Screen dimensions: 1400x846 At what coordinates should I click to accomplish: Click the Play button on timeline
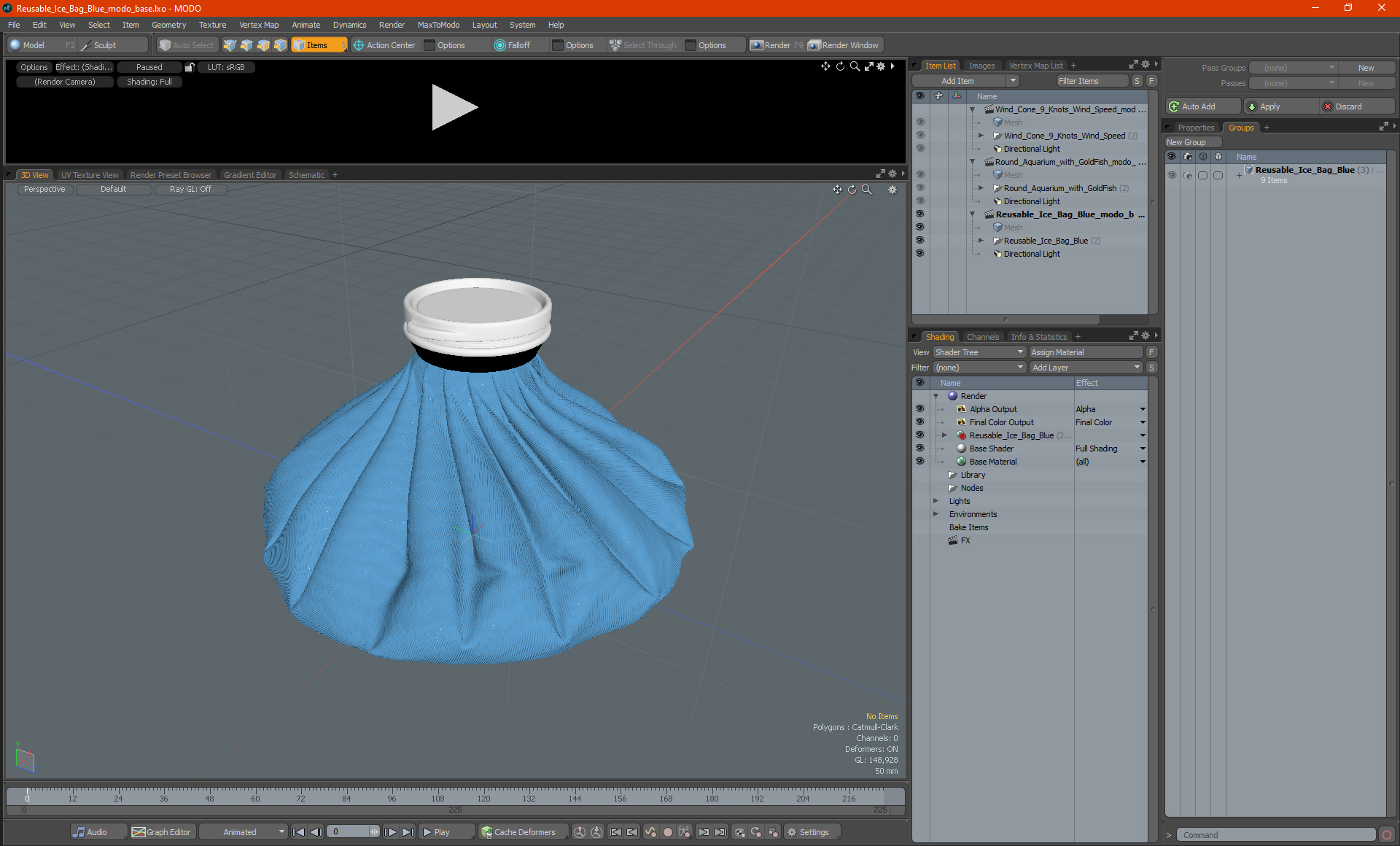tap(446, 832)
